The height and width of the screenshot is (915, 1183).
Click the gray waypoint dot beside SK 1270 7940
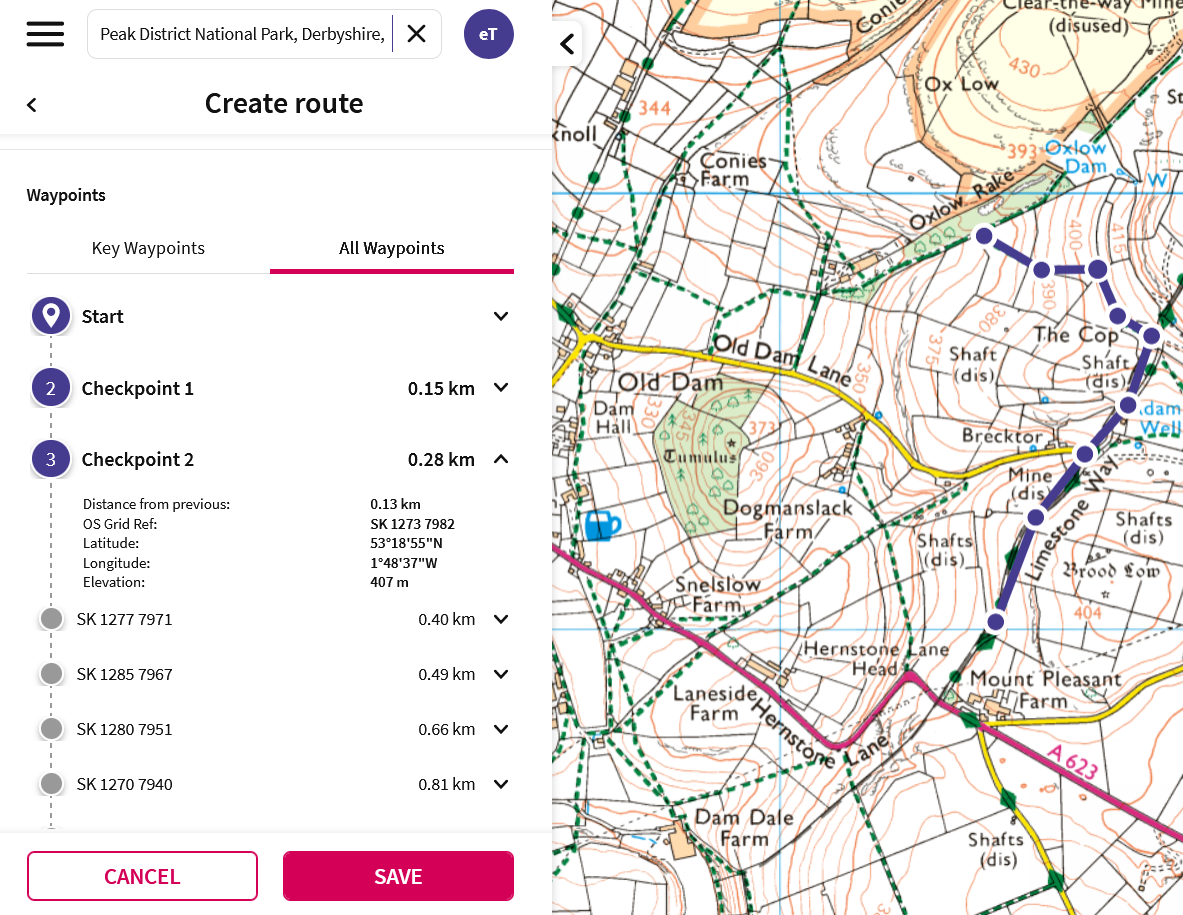[x=51, y=783]
